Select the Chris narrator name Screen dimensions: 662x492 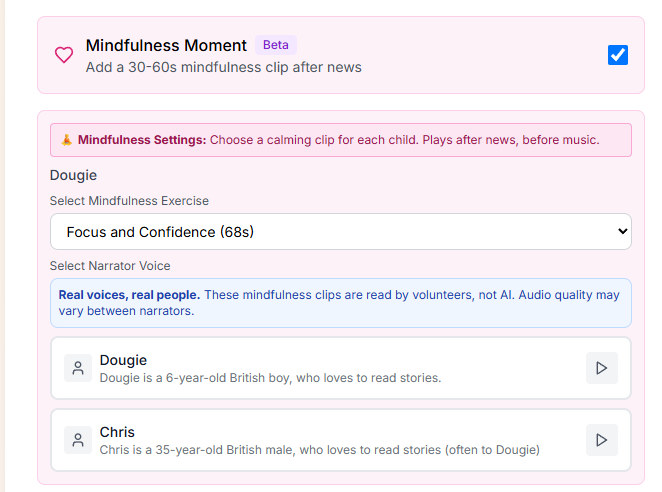[117, 432]
